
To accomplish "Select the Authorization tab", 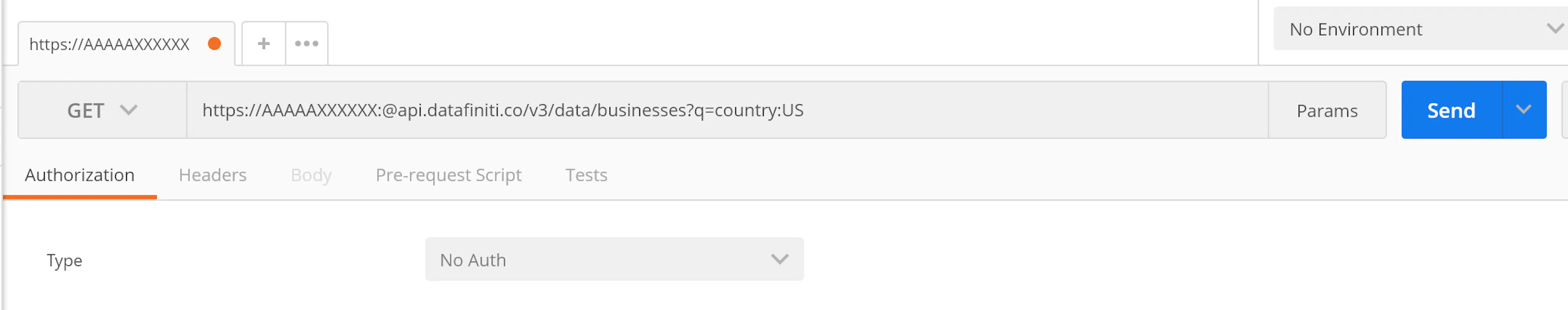I will click(79, 175).
